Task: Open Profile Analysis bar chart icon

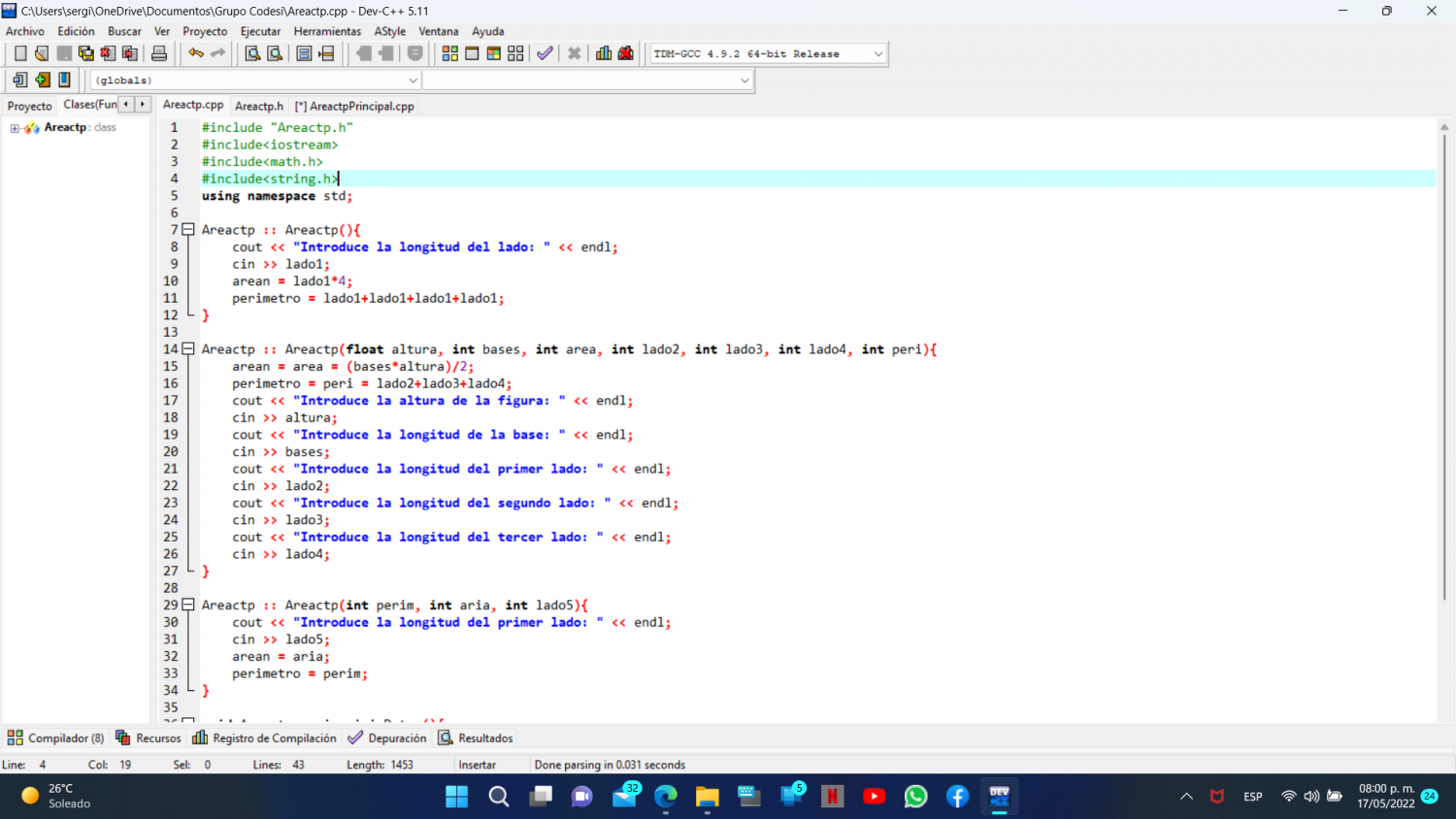Action: [x=604, y=53]
